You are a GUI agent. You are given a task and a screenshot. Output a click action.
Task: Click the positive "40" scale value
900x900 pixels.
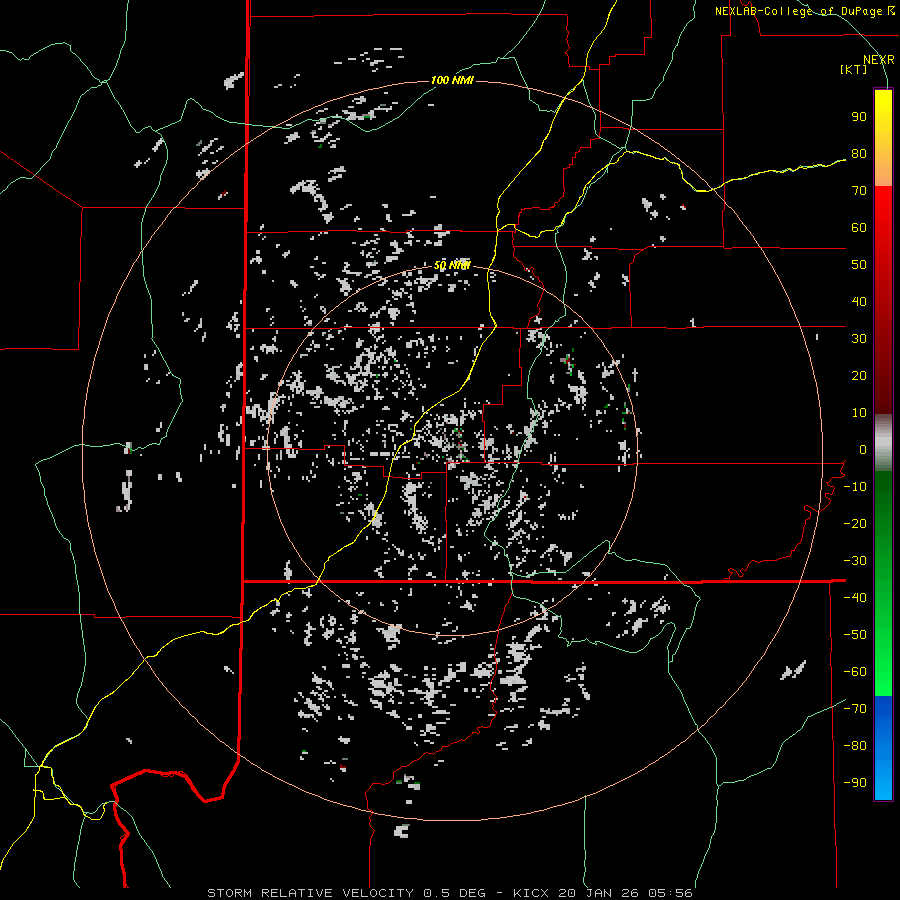[859, 302]
